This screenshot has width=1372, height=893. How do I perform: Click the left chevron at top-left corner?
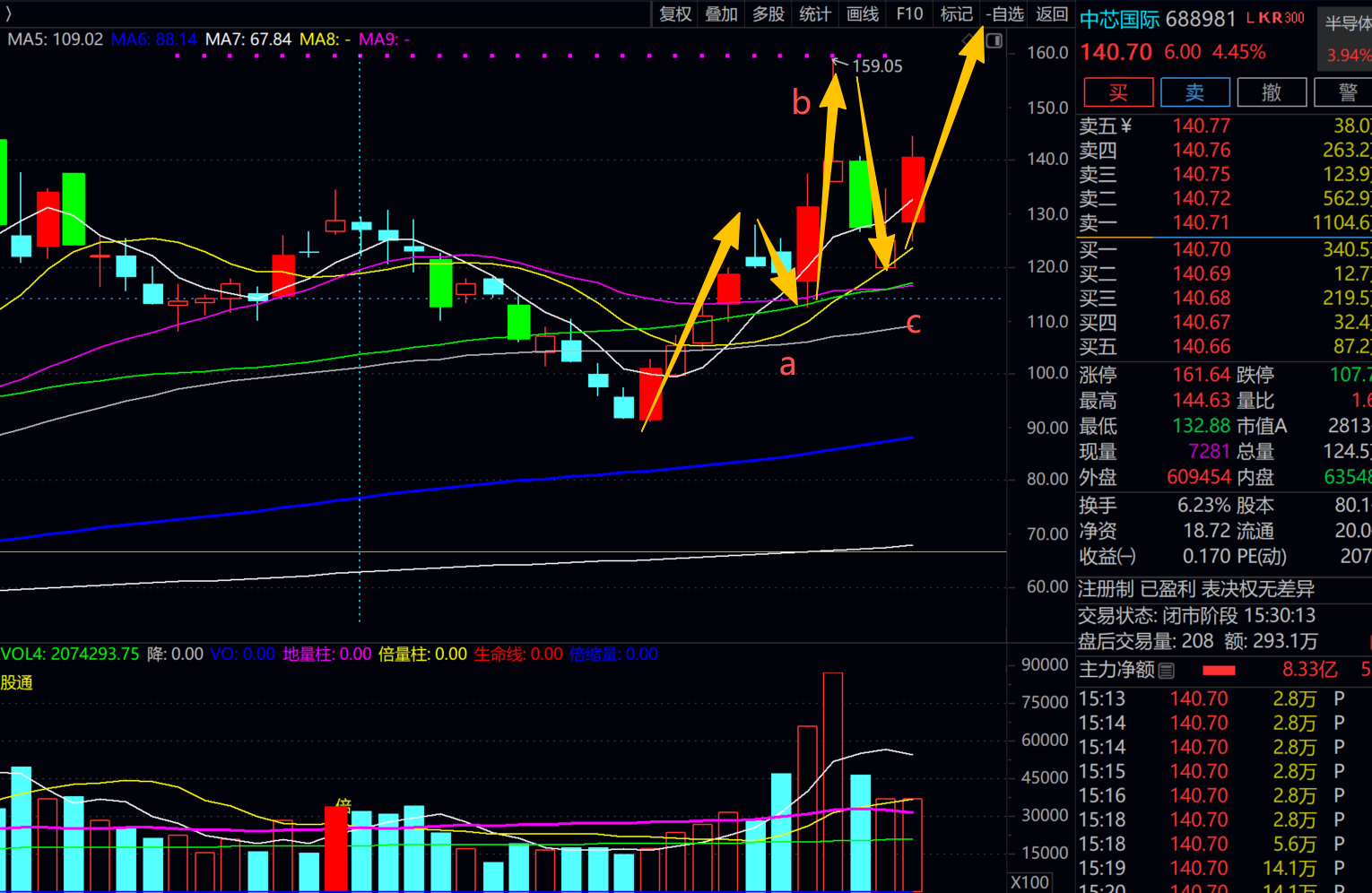[x=8, y=13]
